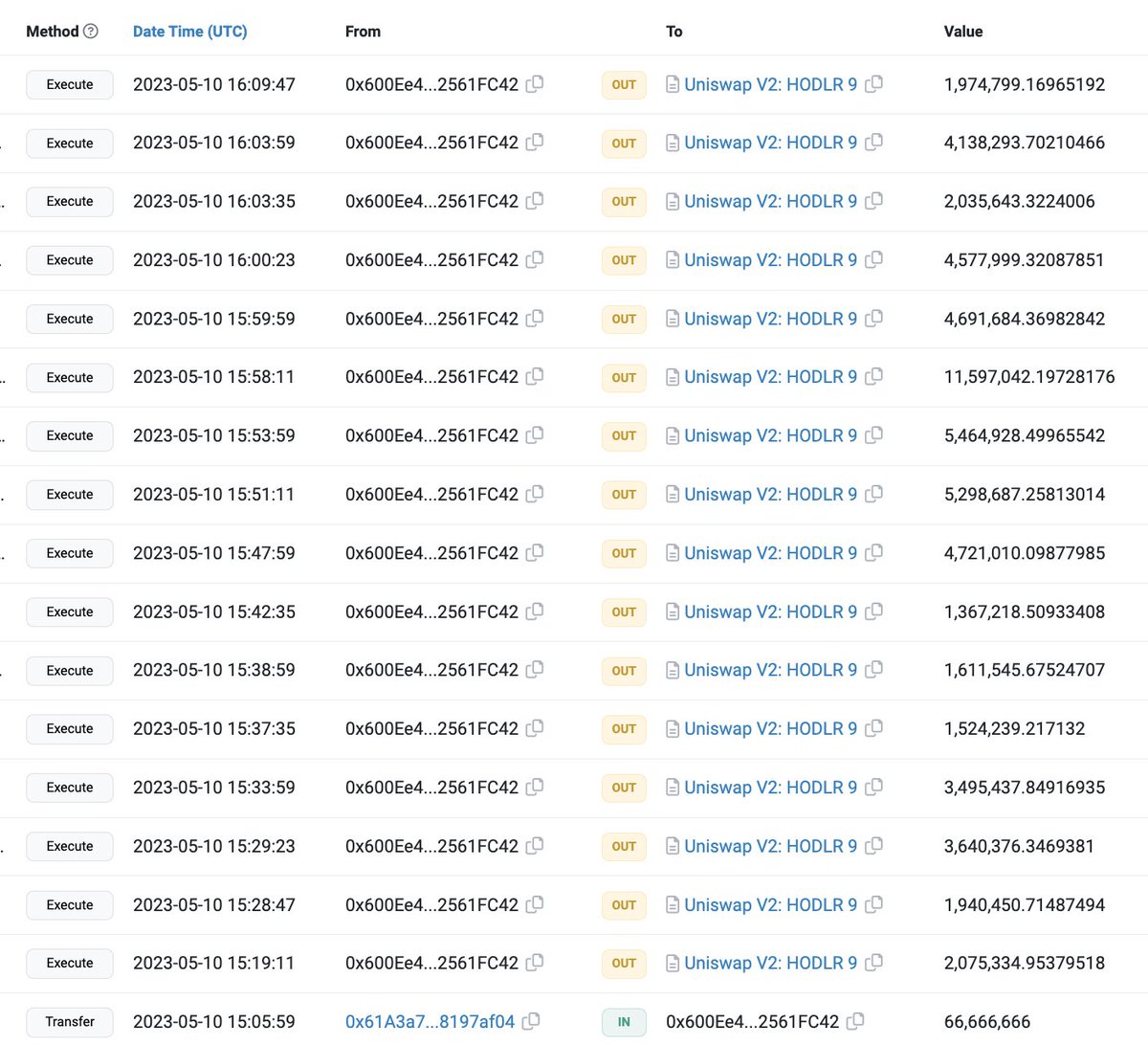Copy From address in 15:37:35 row
This screenshot has width=1148, height=1045.
coord(535,728)
